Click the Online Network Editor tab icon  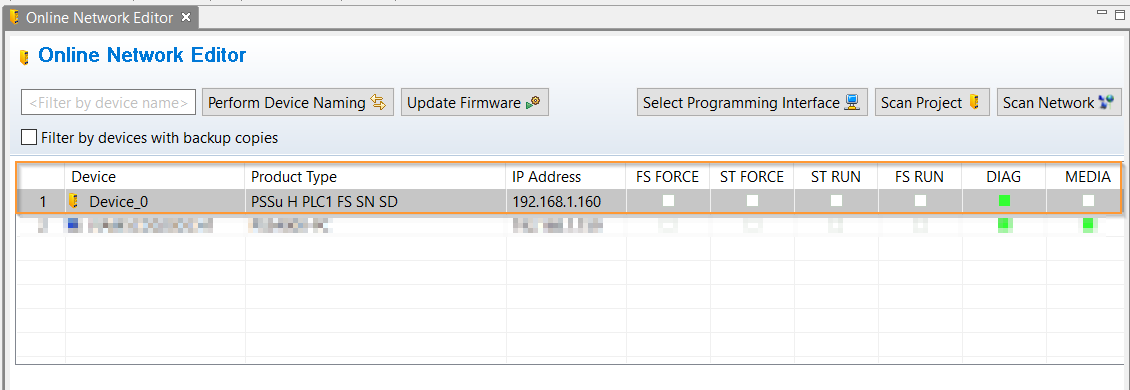(x=14, y=17)
